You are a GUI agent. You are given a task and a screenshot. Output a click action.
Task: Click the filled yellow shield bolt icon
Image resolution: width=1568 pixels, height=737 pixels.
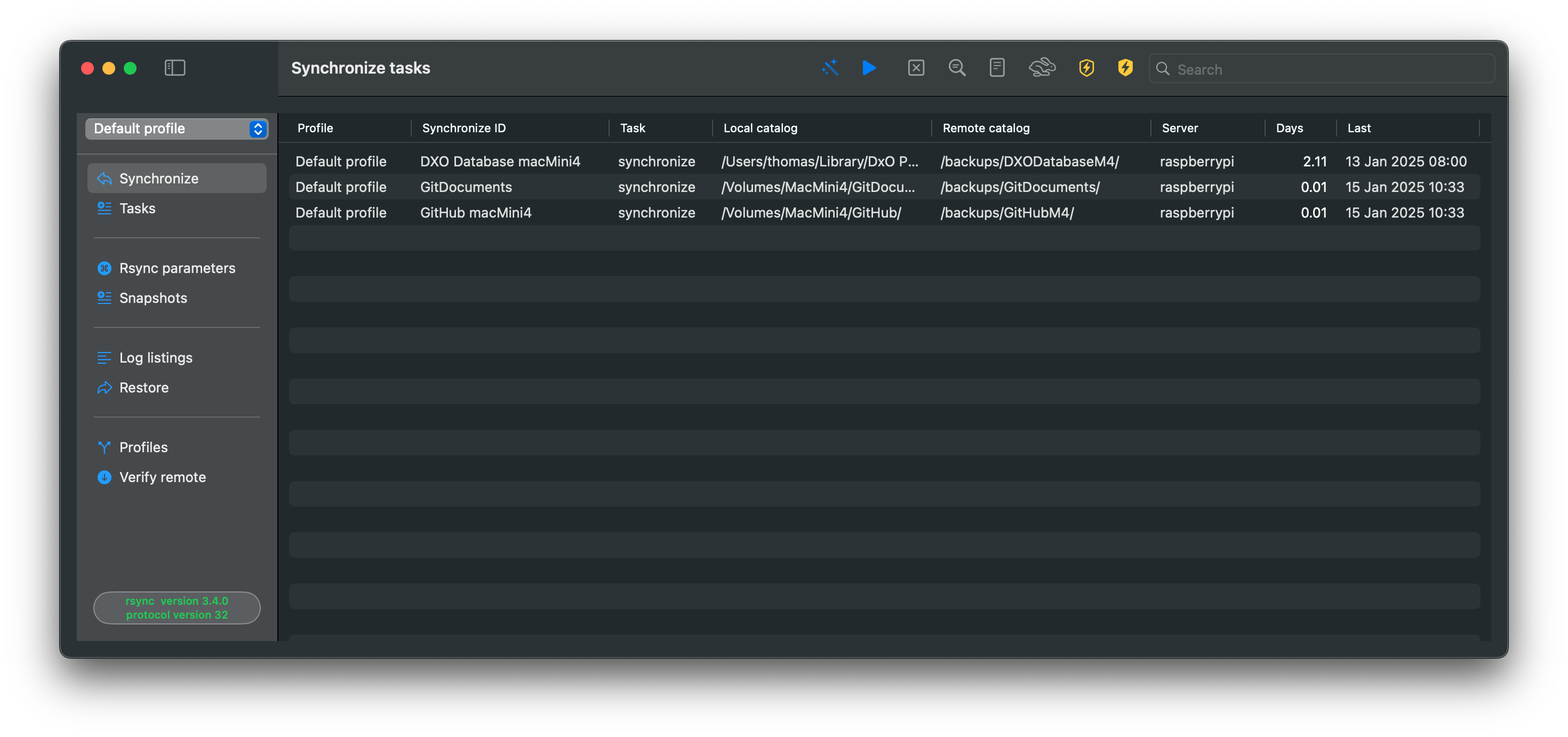(x=1125, y=68)
